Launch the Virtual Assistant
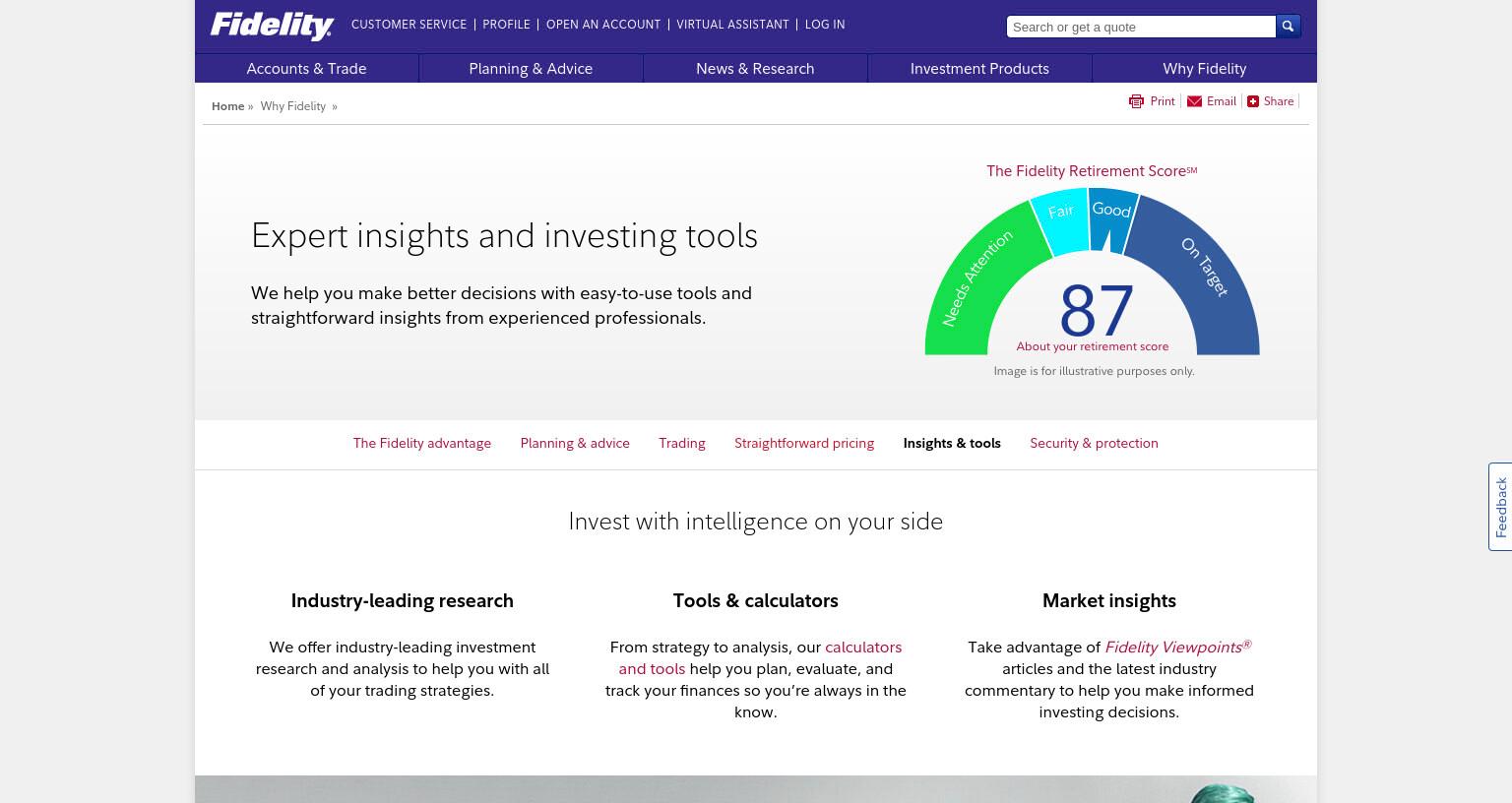 (732, 25)
